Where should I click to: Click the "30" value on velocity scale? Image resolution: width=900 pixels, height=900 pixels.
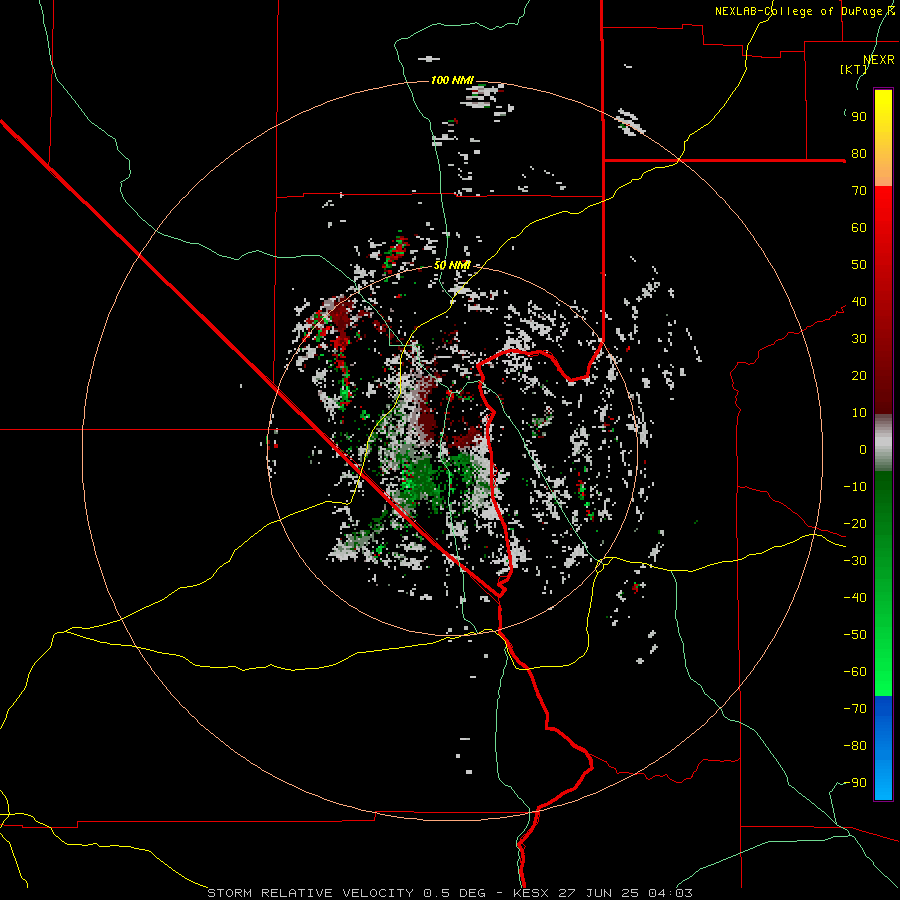click(x=859, y=339)
